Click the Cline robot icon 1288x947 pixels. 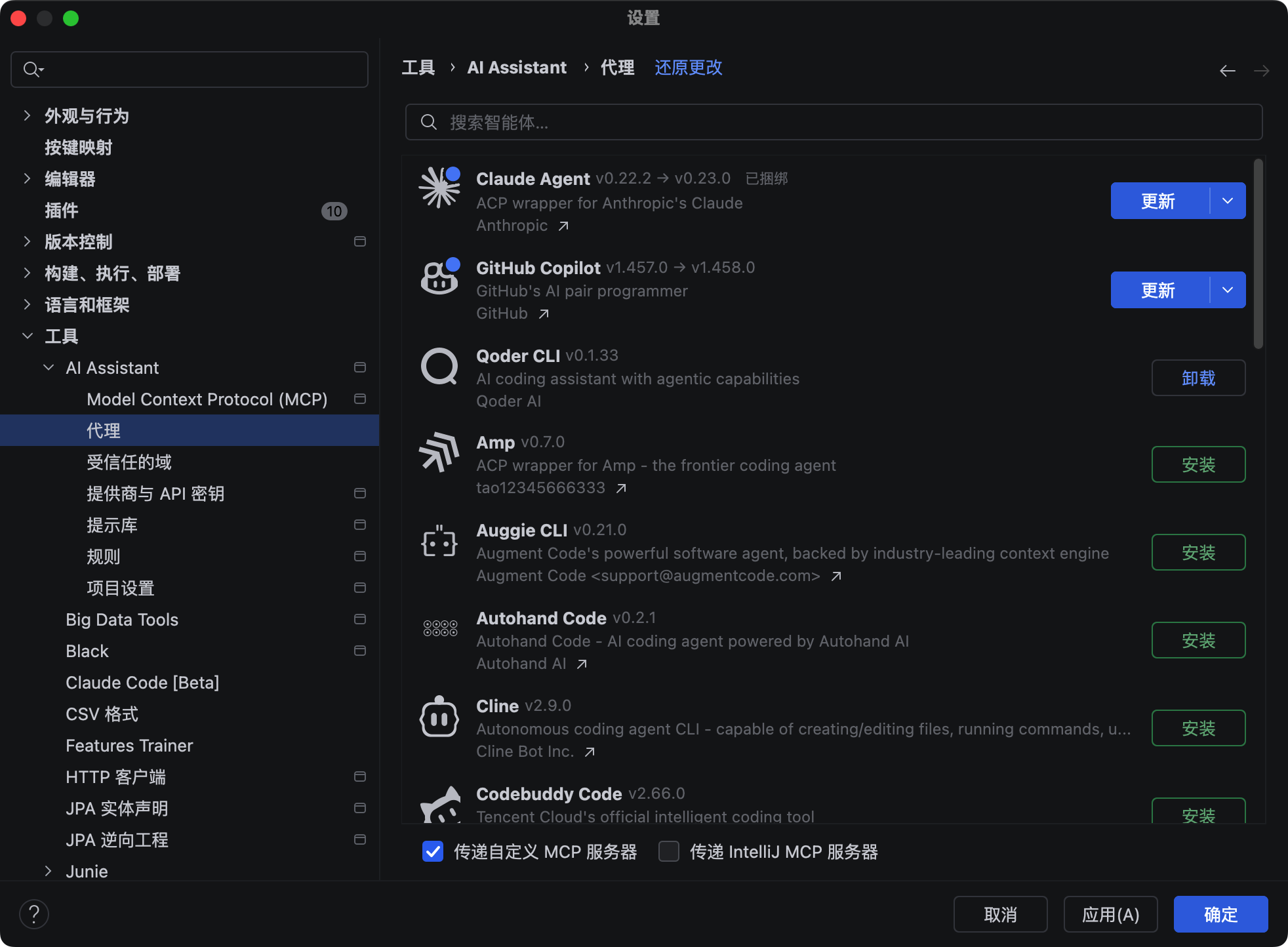tap(439, 717)
